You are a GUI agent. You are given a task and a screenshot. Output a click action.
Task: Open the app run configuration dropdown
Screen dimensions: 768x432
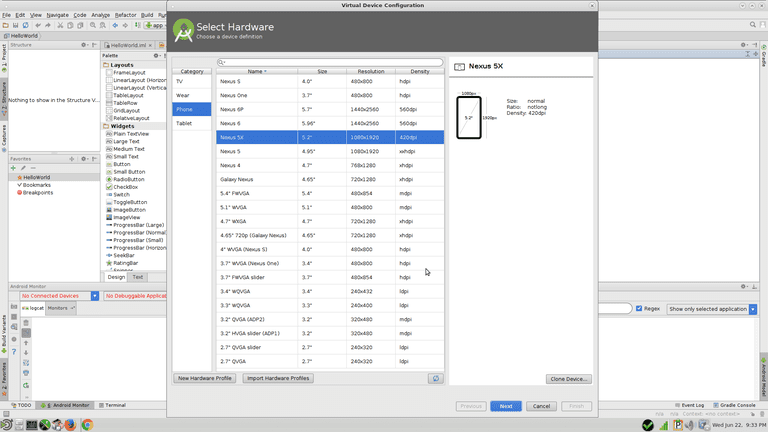click(x=155, y=25)
